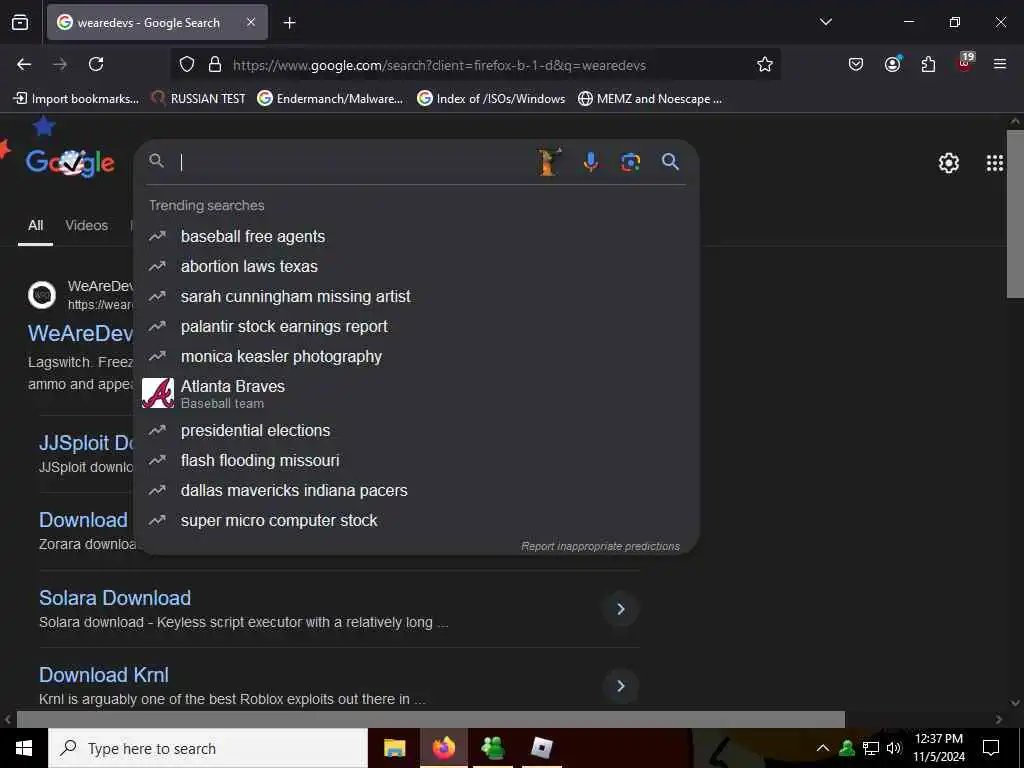Viewport: 1024px width, 768px height.
Task: Search by image with Google Lens
Action: tap(630, 162)
